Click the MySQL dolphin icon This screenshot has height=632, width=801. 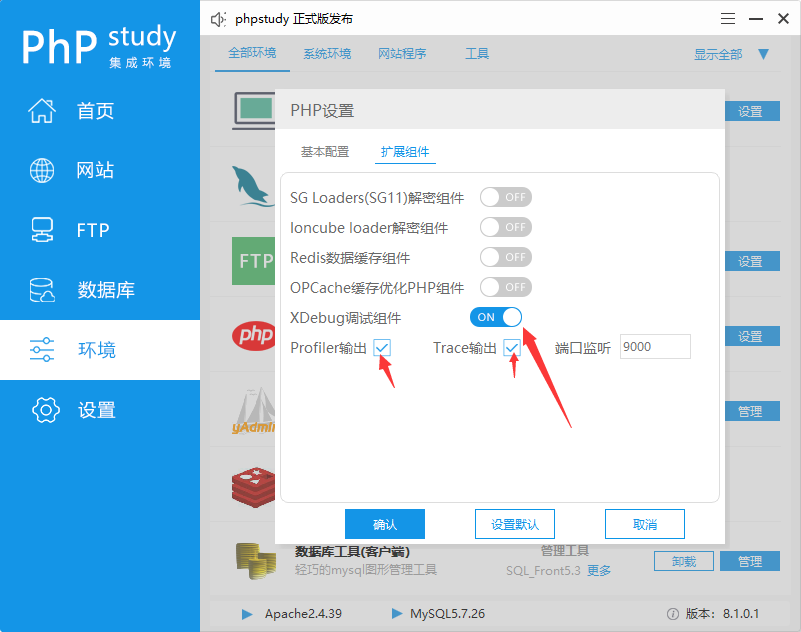pos(253,186)
